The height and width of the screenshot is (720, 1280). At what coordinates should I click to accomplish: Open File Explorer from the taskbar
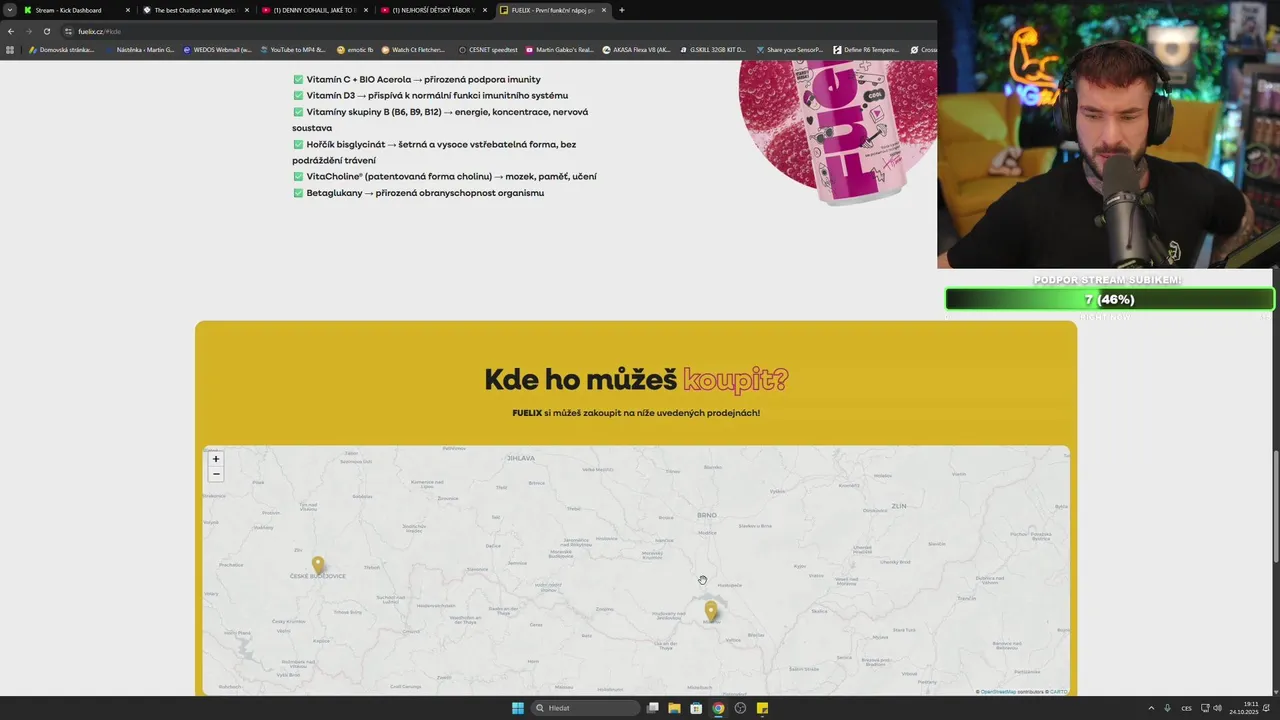coord(675,708)
